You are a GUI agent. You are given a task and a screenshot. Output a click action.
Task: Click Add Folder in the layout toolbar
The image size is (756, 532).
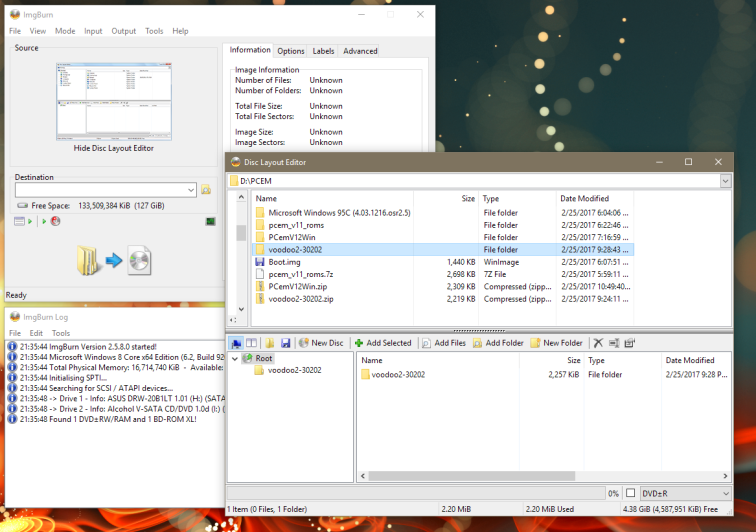point(499,343)
